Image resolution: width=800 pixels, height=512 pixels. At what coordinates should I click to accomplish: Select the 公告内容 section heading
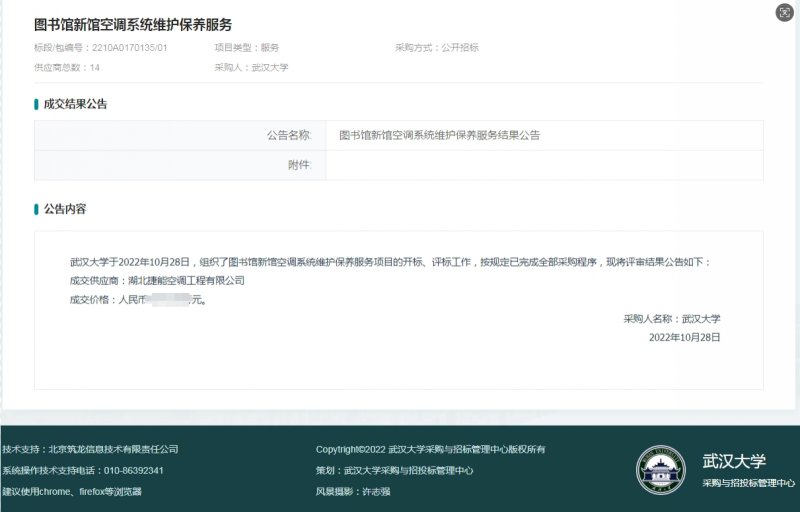click(65, 209)
